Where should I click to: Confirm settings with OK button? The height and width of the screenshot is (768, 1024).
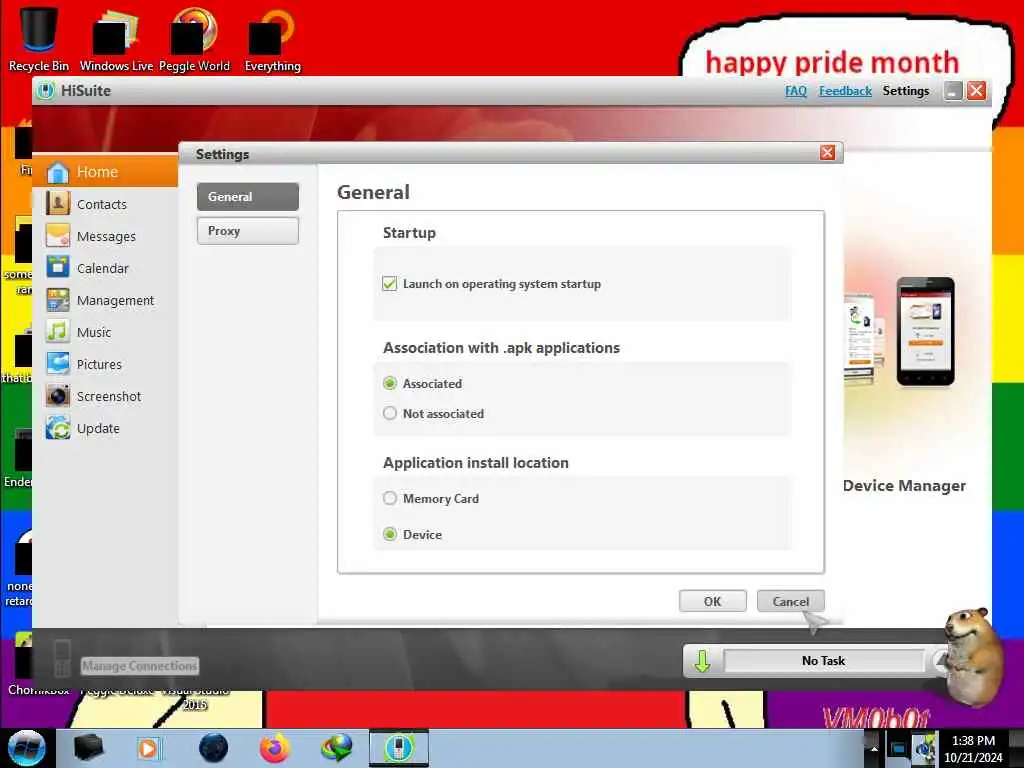(x=712, y=601)
